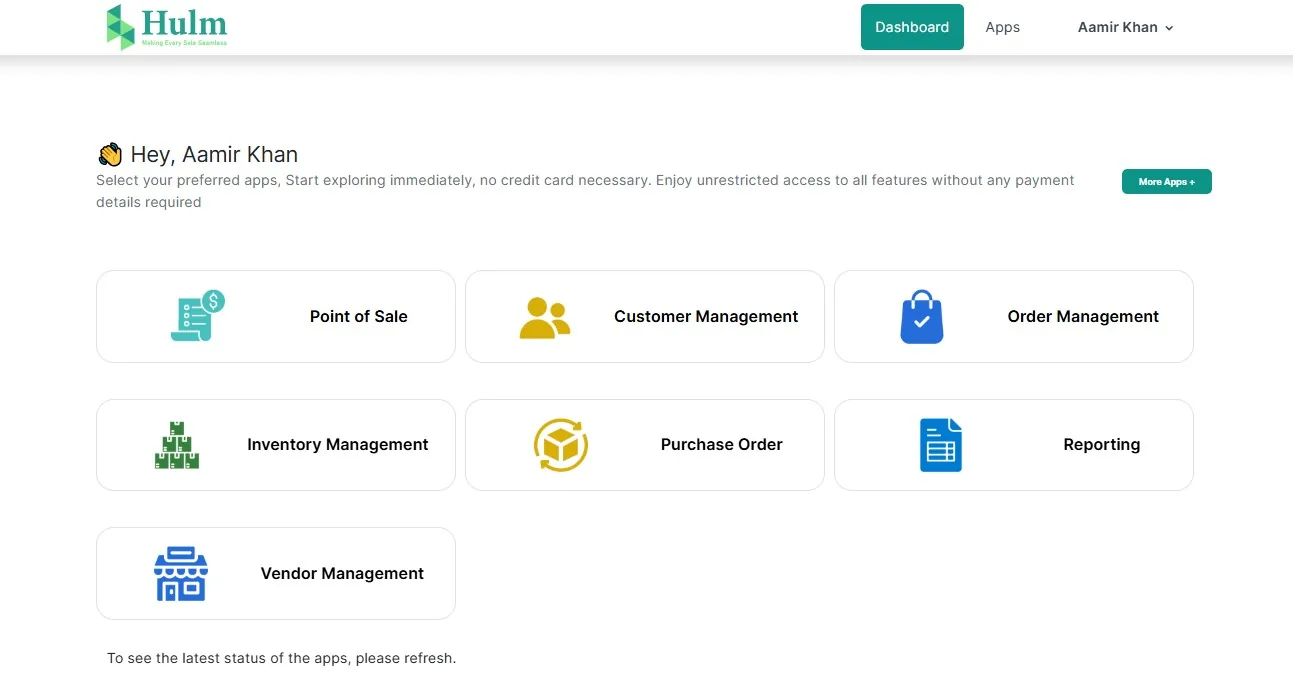Image resolution: width=1293 pixels, height=698 pixels.
Task: Click the More Apps + button
Action: (1167, 182)
